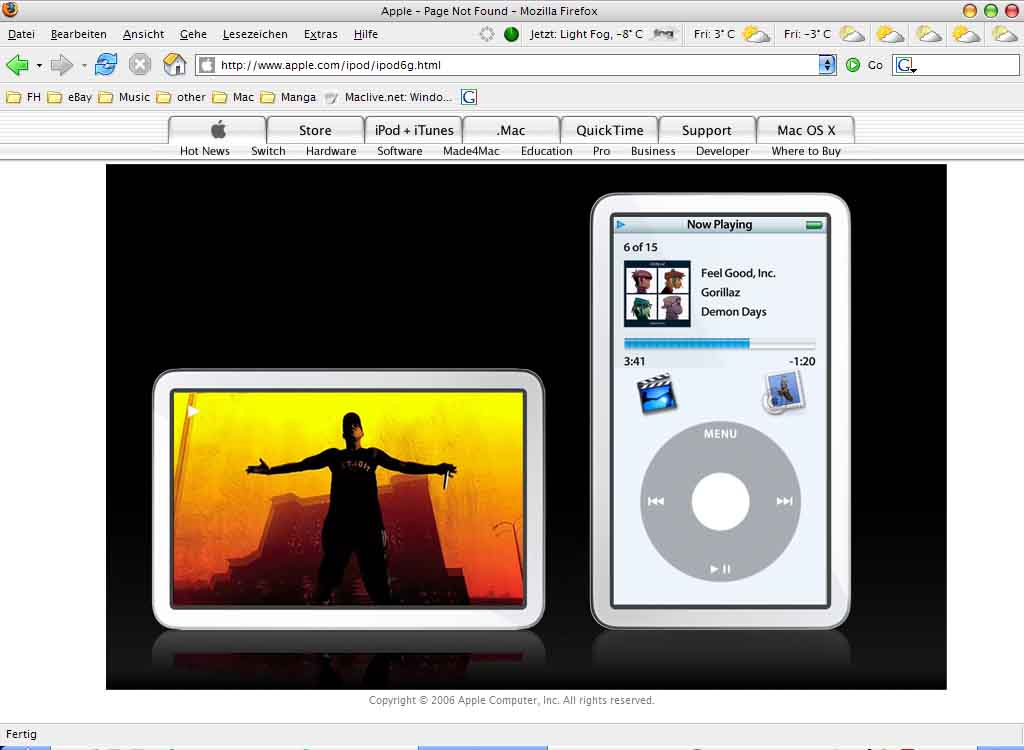Click the green status globe icon
Viewport: 1024px width, 750px height.
tap(511, 34)
